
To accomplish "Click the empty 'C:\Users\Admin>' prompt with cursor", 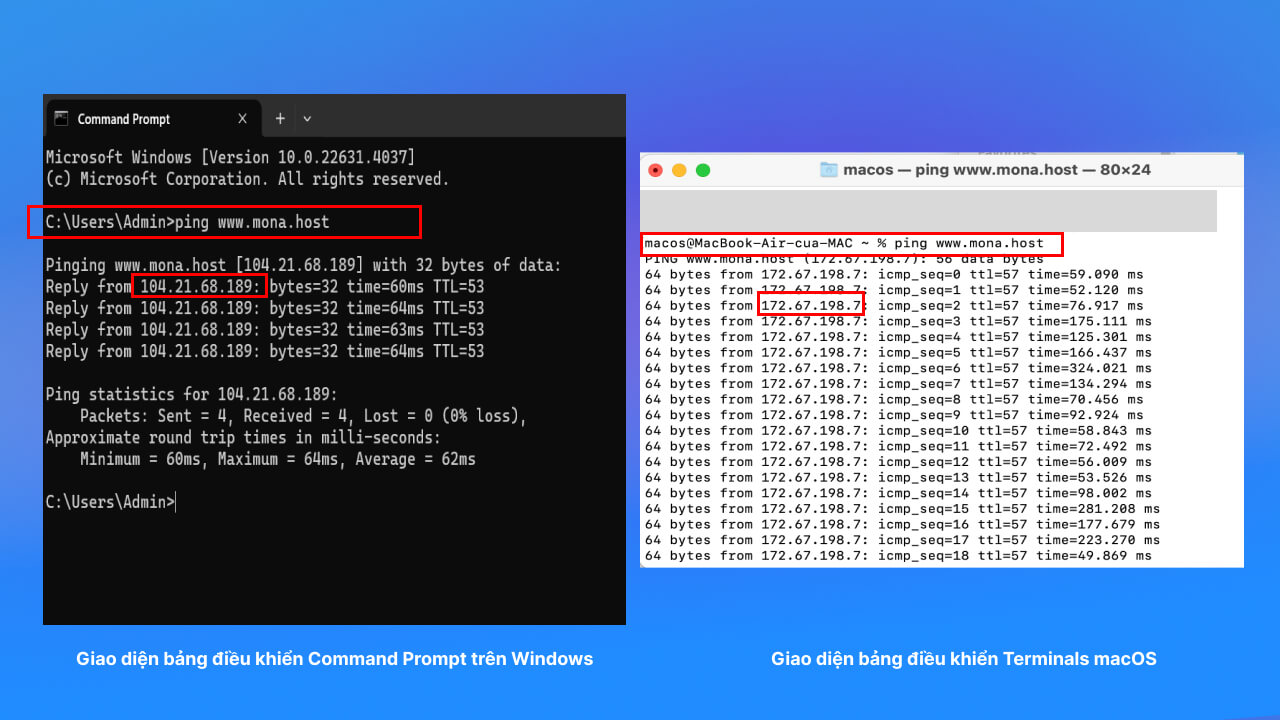I will coord(111,502).
